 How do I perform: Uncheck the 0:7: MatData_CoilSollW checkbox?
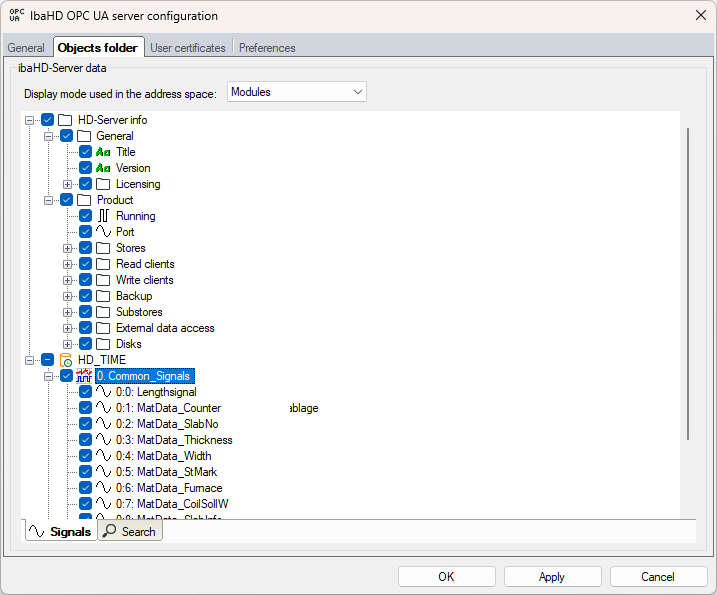(x=86, y=504)
